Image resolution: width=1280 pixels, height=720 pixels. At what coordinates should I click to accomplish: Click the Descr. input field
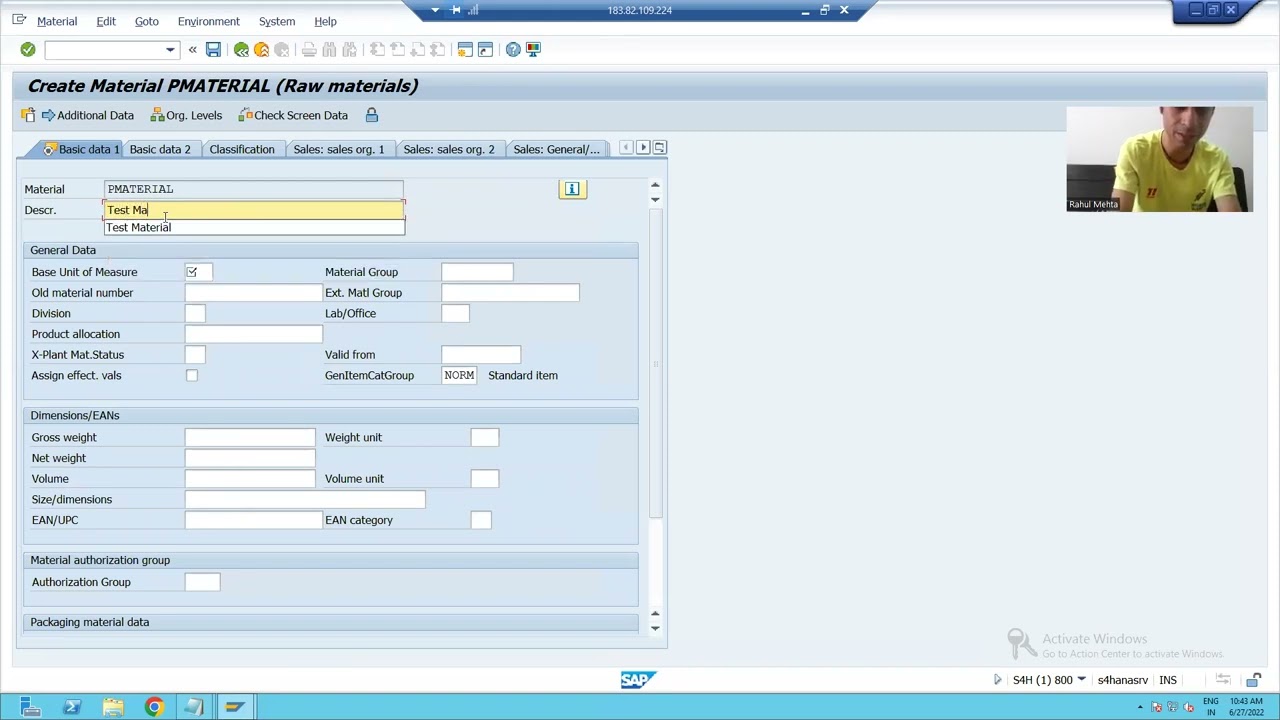254,210
